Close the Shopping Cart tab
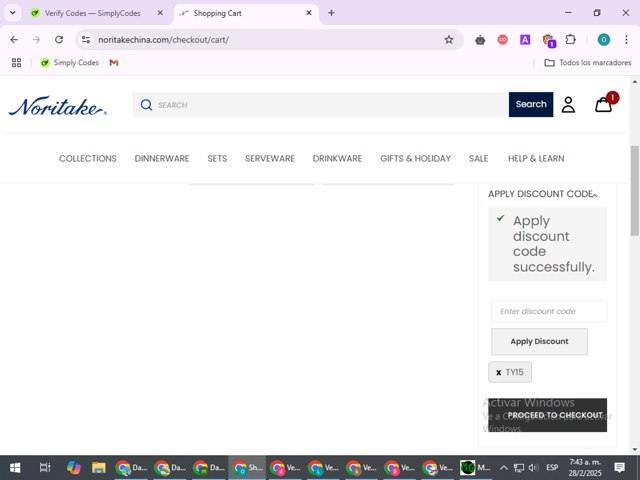Screen dimensions: 640x480 coord(309,13)
